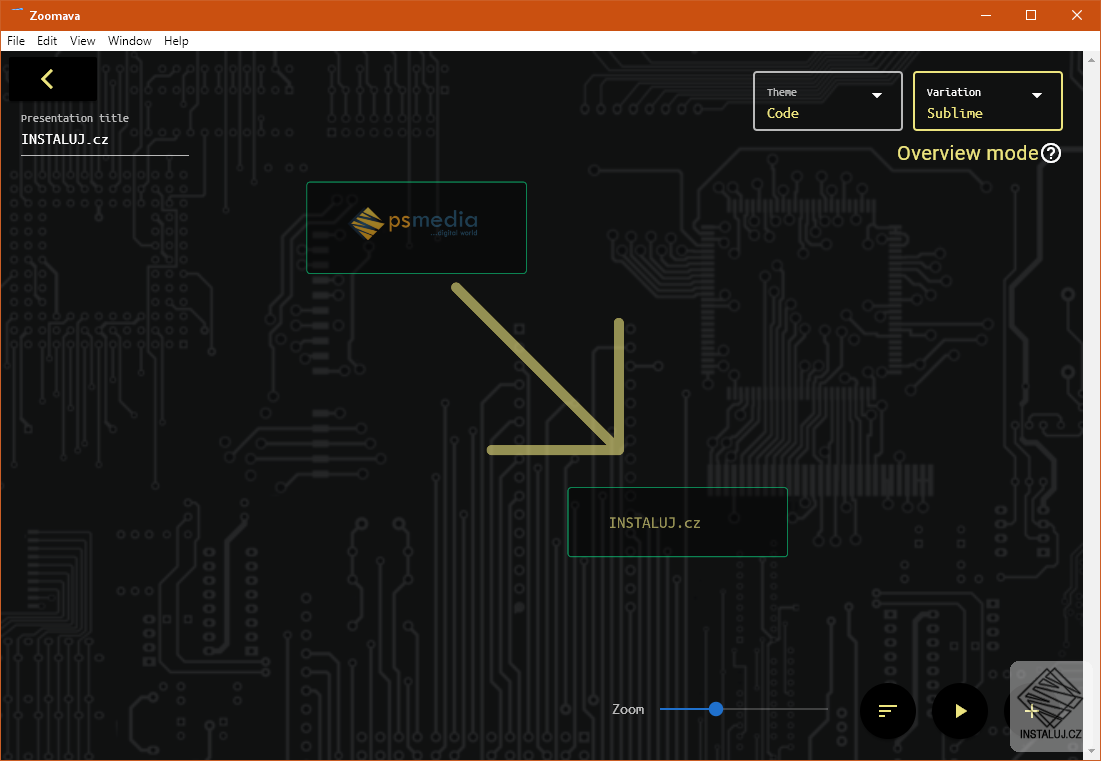This screenshot has height=761, width=1101.
Task: Close the Zoomava window
Action: [1076, 15]
